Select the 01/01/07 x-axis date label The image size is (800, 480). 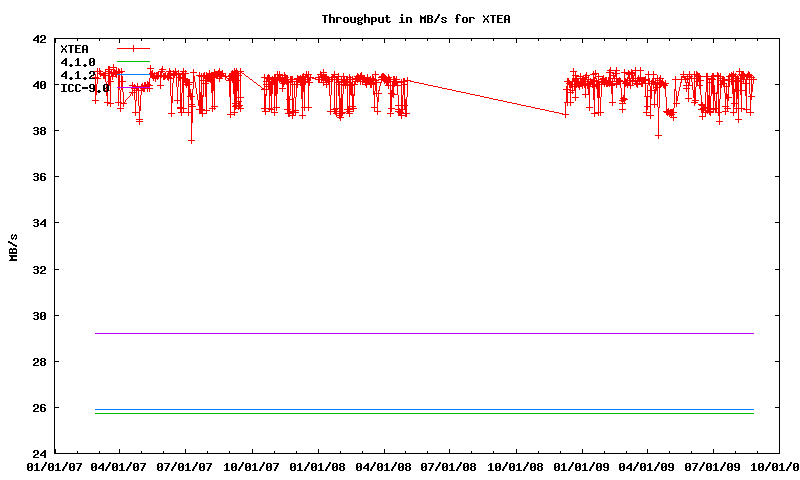(x=55, y=466)
